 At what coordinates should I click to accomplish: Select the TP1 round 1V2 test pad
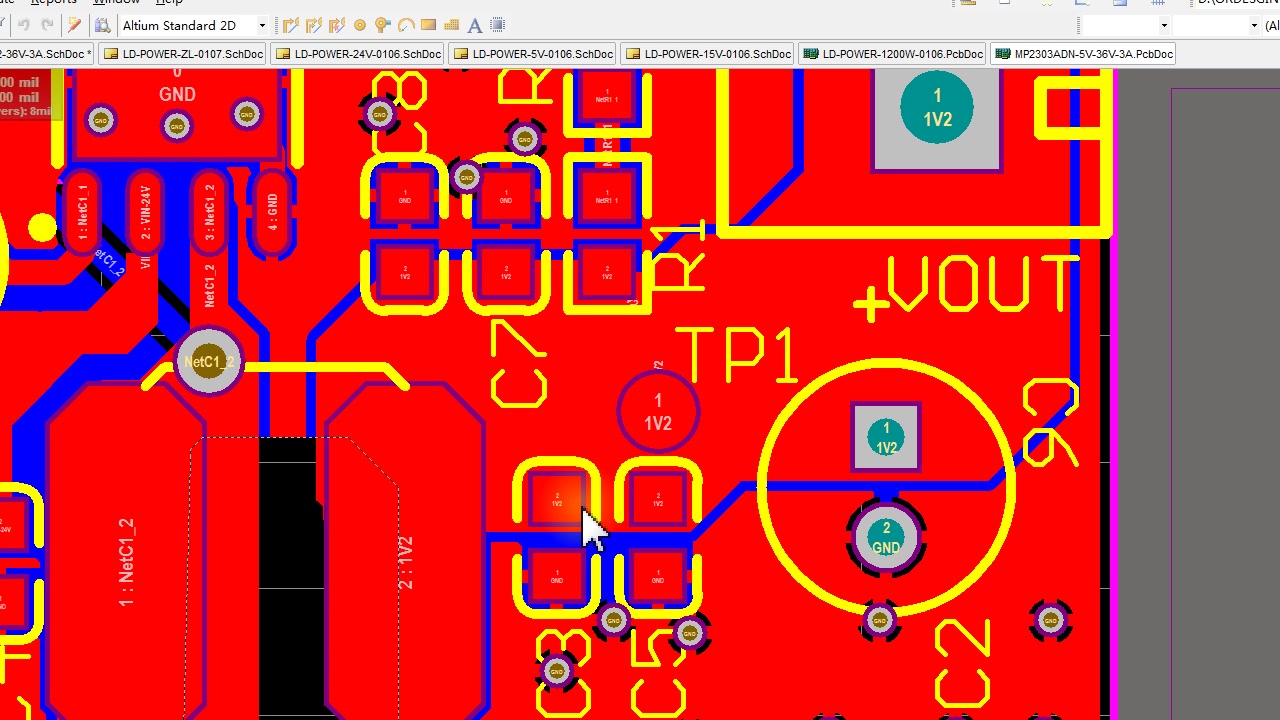click(658, 412)
